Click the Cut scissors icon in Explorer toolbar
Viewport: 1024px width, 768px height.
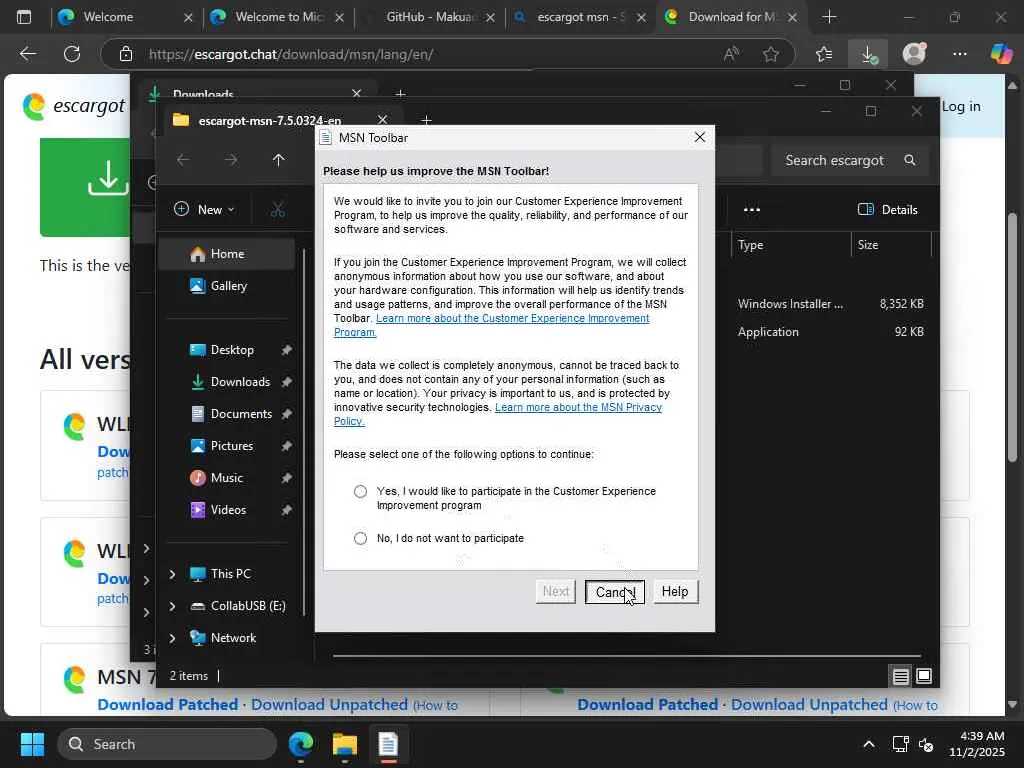point(278,210)
